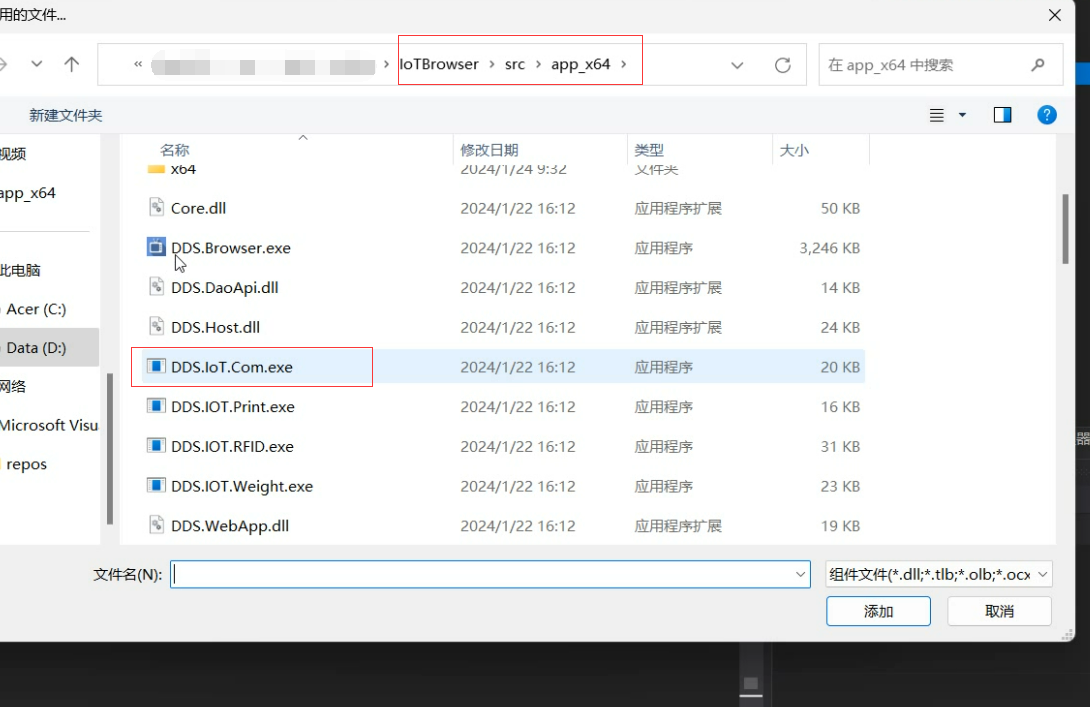The width and height of the screenshot is (1090, 707).
Task: Click the DDS.IOT.Print.exe file name
Action: pyautogui.click(x=233, y=407)
